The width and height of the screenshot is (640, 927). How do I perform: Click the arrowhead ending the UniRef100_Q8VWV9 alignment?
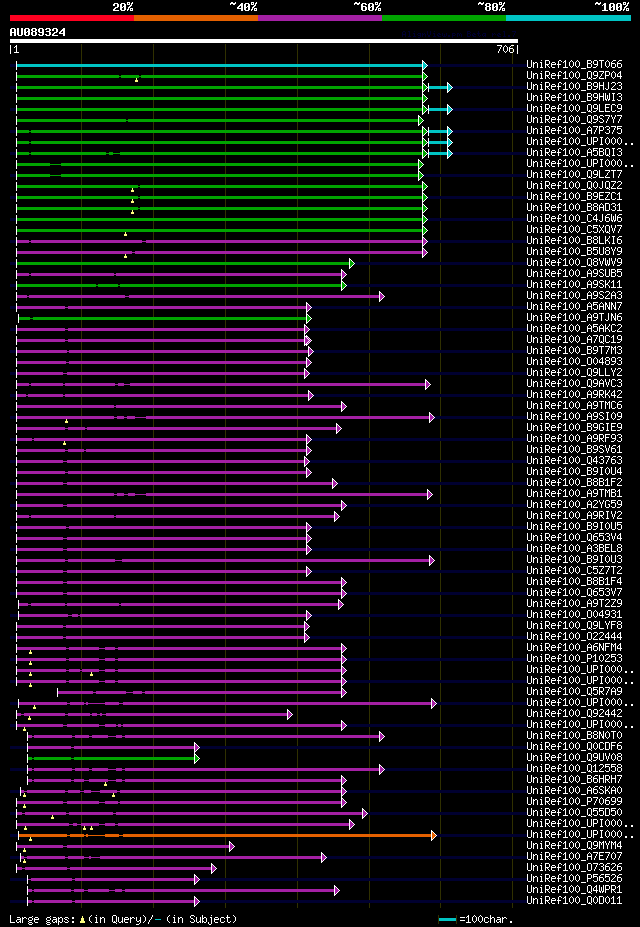(x=352, y=263)
